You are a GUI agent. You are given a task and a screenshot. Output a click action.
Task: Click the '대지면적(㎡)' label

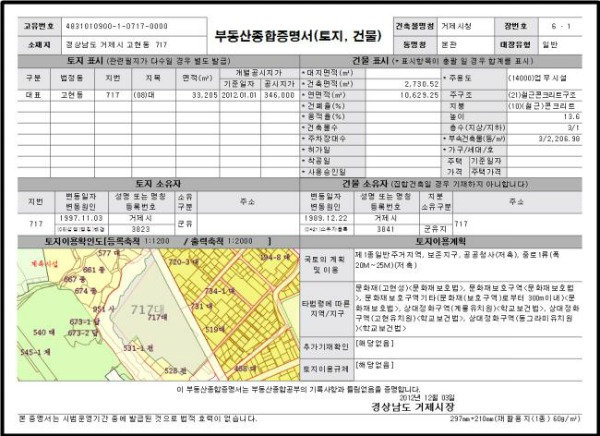(x=328, y=73)
